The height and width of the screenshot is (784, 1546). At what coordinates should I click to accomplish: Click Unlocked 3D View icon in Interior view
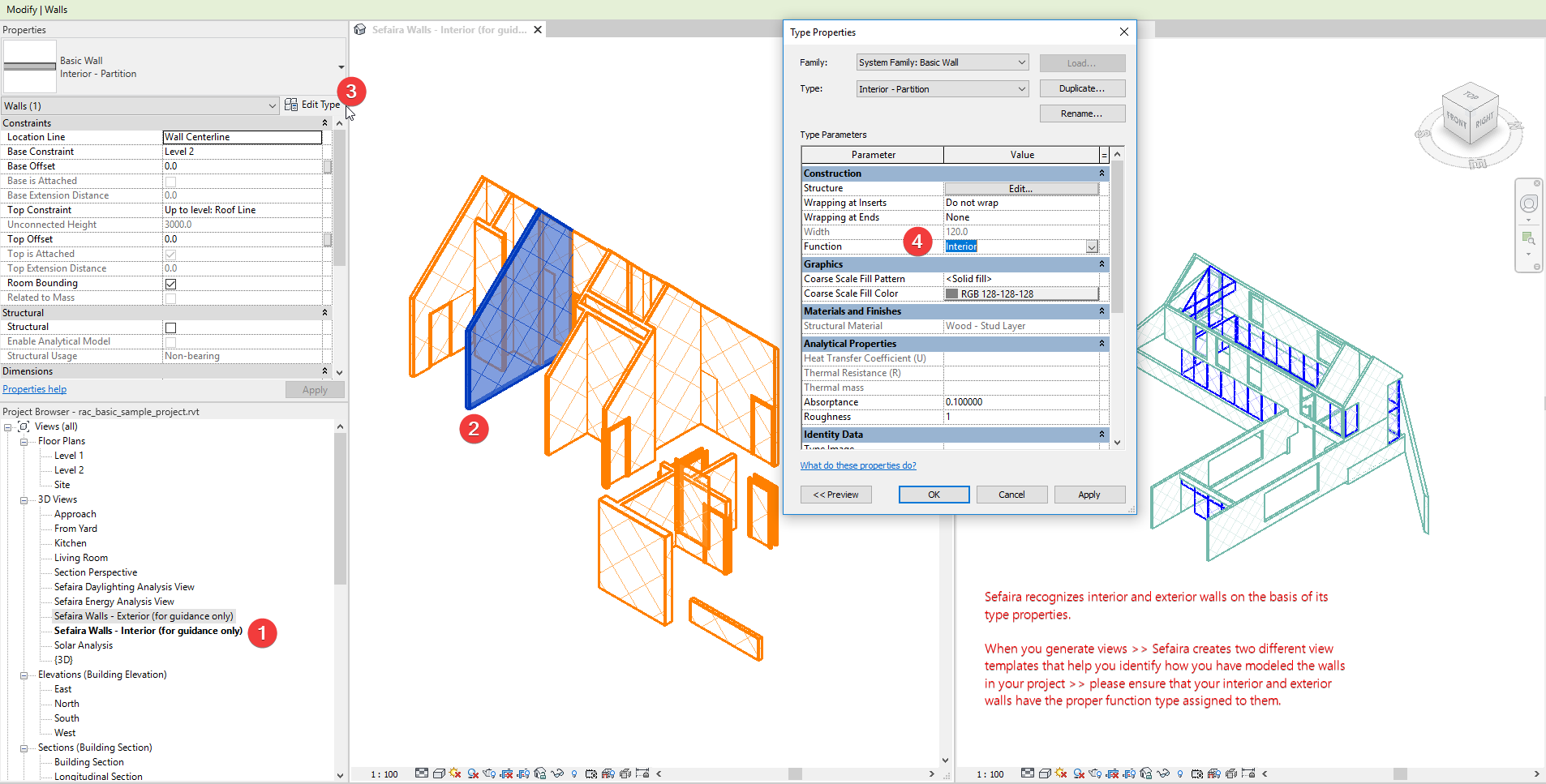pos(540,773)
